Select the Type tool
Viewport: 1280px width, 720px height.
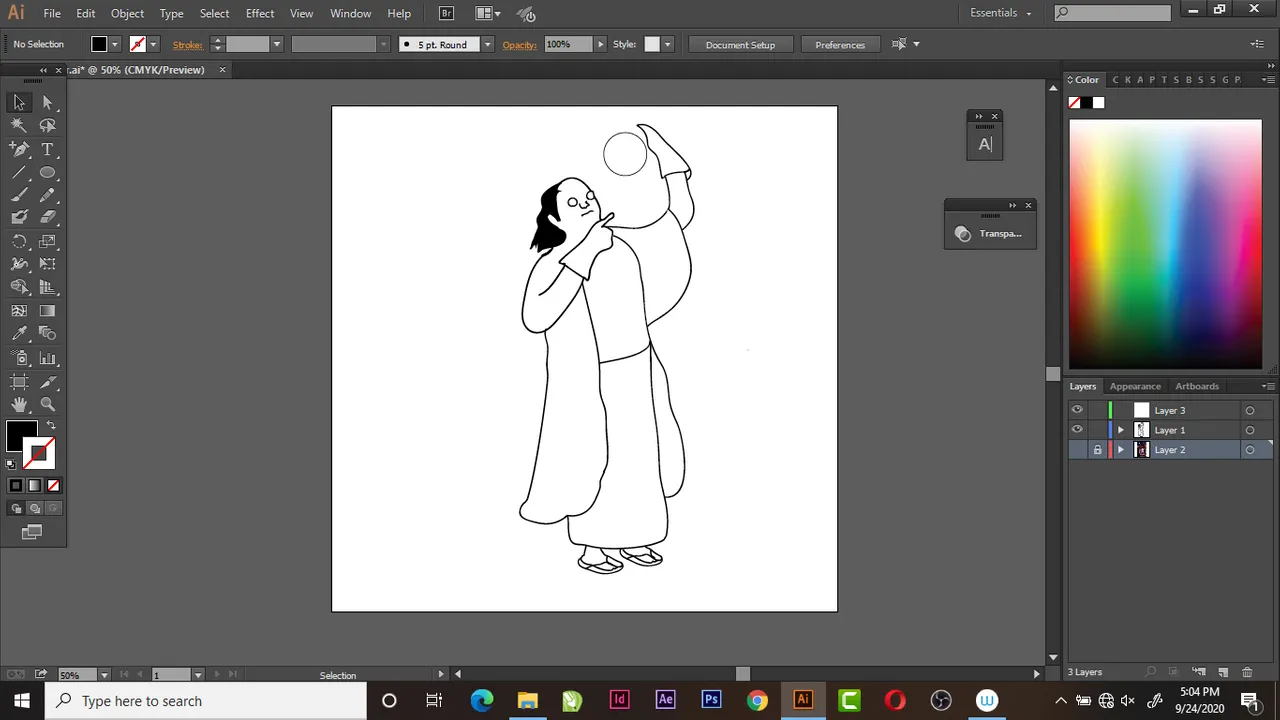pyautogui.click(x=47, y=149)
